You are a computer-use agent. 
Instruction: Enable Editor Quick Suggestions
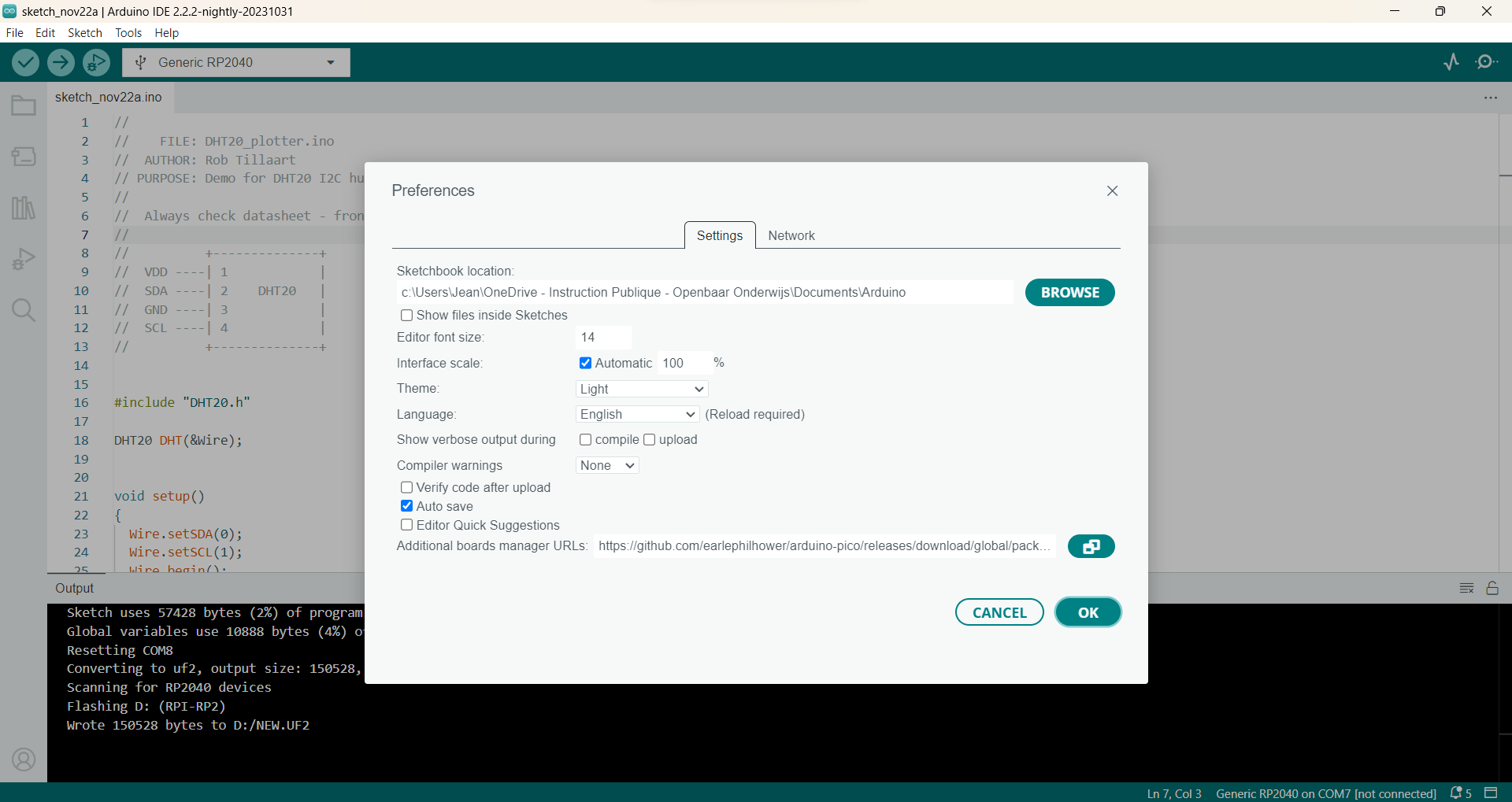[x=406, y=525]
